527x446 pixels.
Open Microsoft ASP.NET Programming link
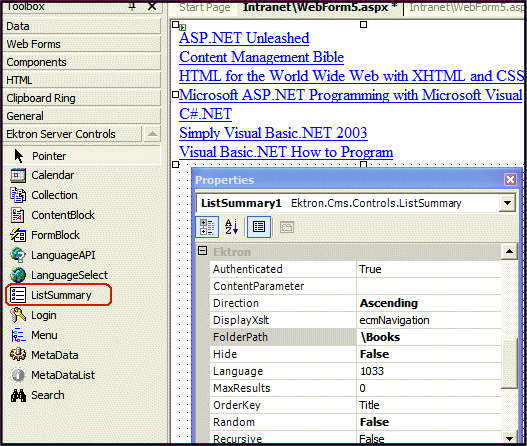click(351, 95)
